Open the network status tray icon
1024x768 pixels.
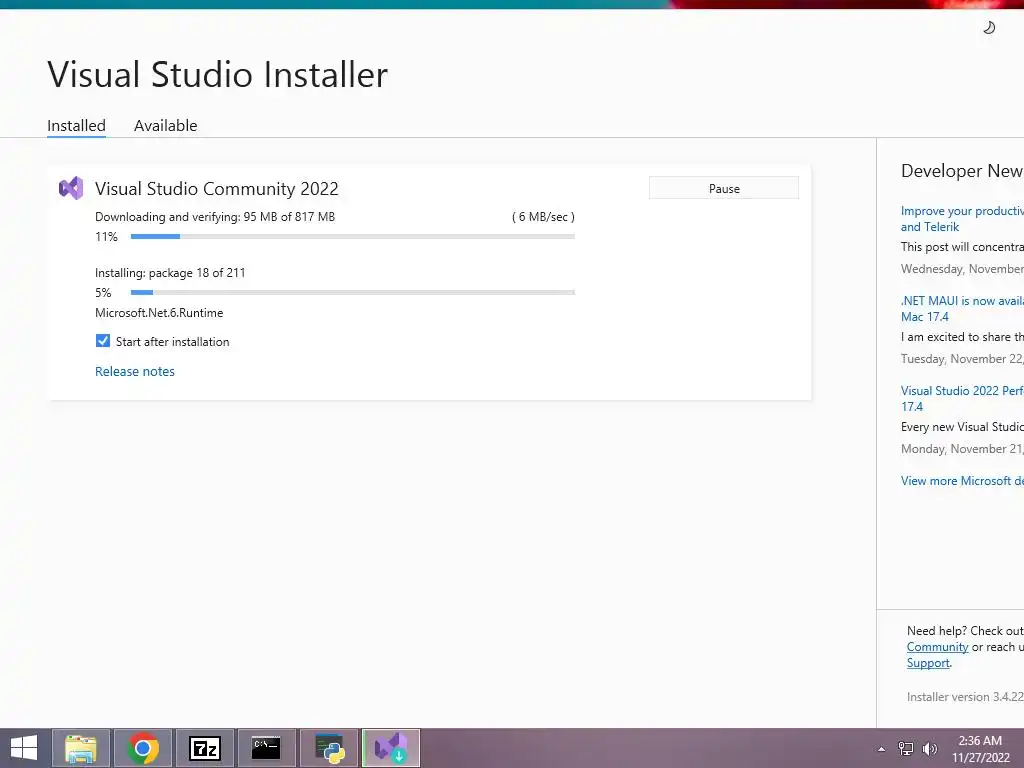(906, 749)
